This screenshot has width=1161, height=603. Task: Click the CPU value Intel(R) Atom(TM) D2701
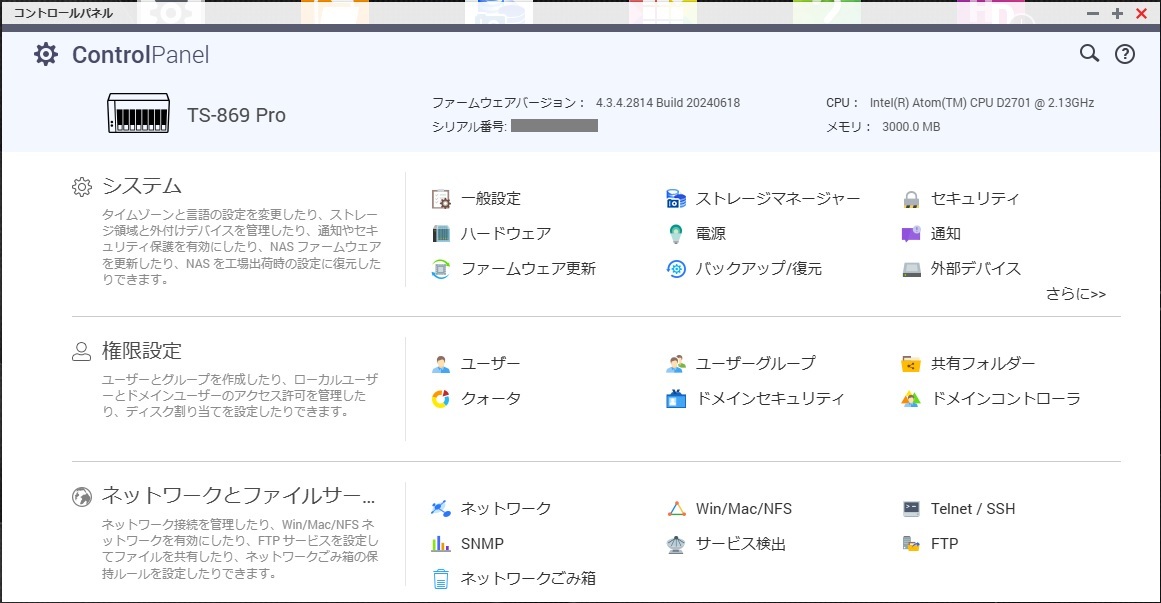pyautogui.click(x=982, y=103)
